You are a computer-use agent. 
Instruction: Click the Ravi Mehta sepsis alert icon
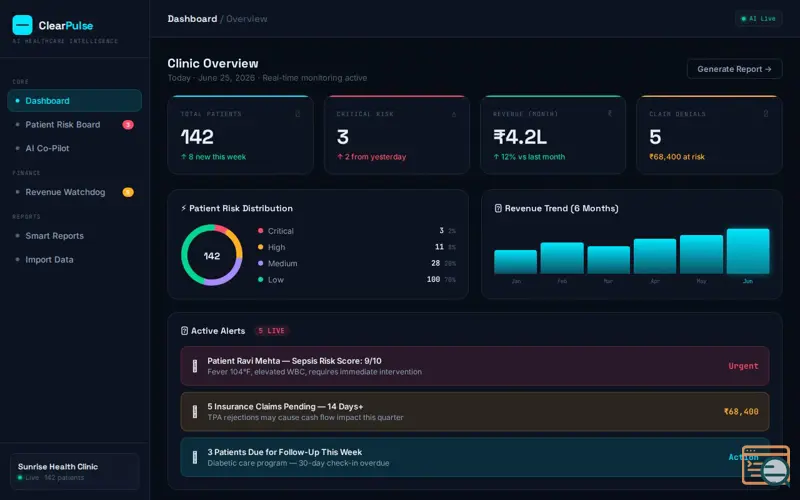click(x=194, y=366)
